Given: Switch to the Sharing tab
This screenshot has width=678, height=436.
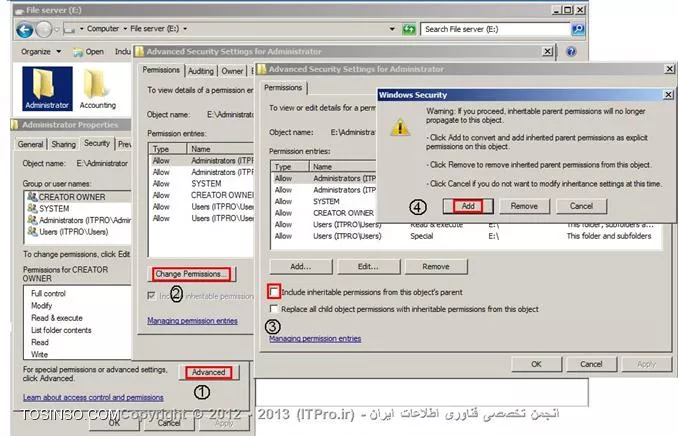Looking at the screenshot, I should click(63, 144).
